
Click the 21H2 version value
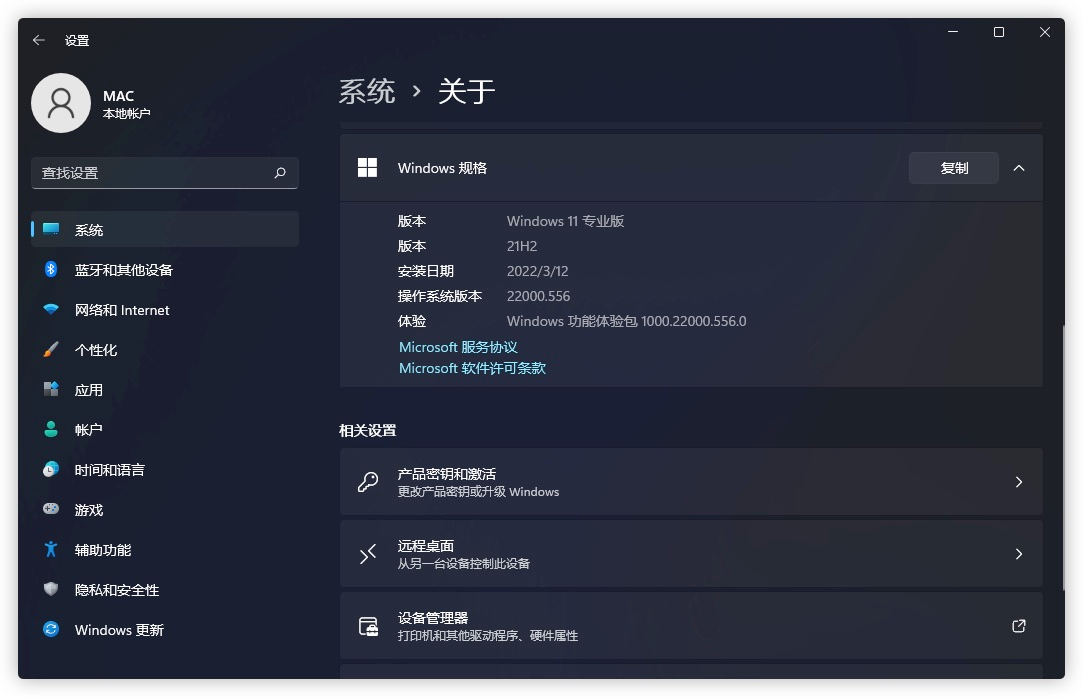point(522,246)
